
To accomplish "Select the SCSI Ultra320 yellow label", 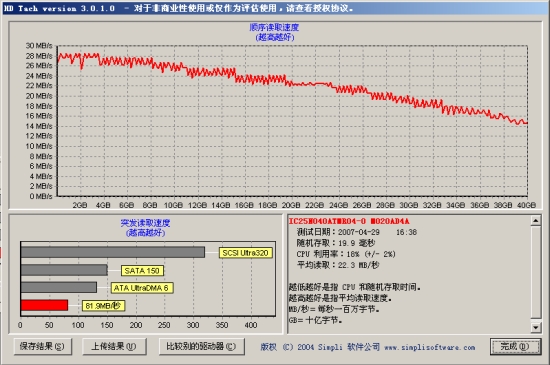I will 246,253.
